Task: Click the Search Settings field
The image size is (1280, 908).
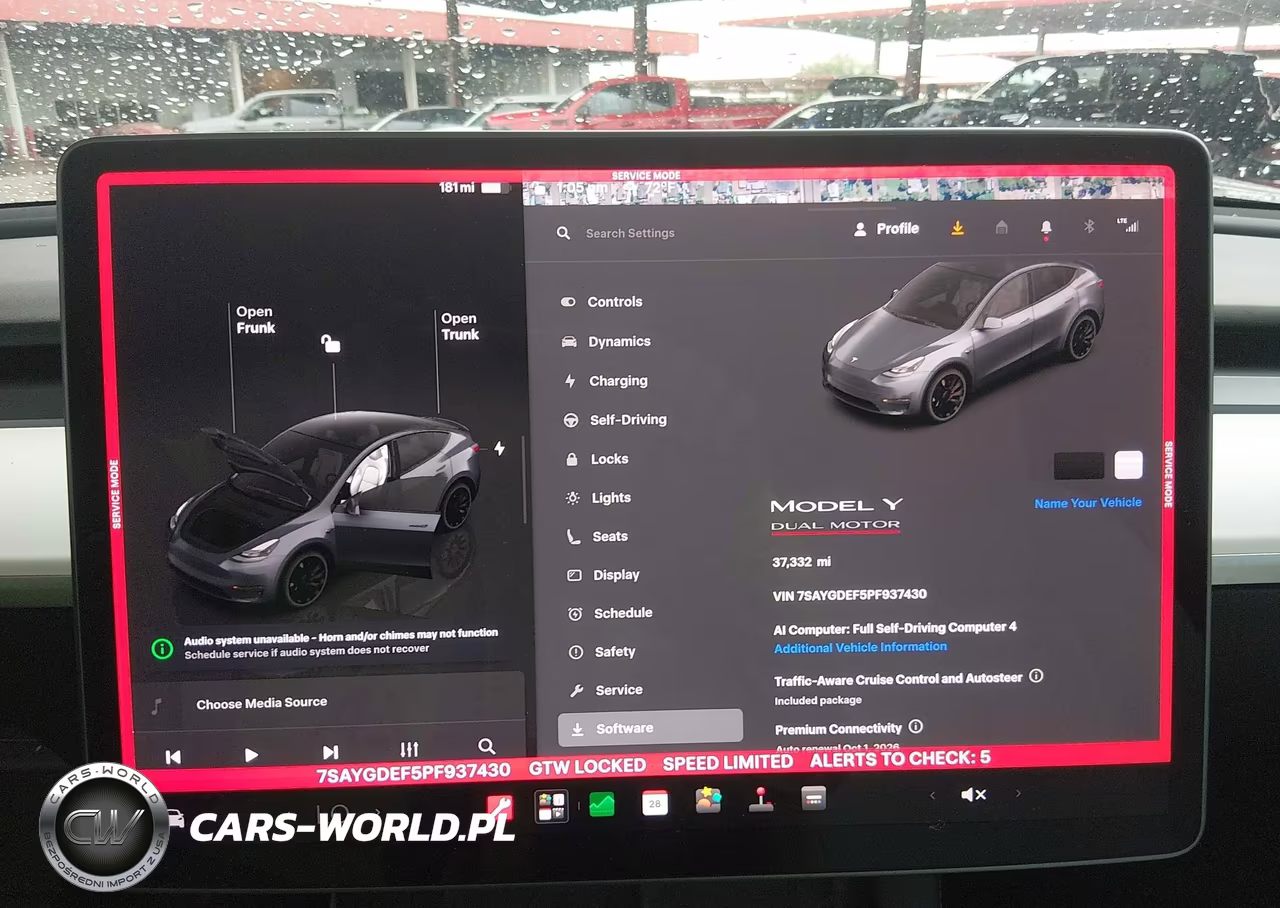Action: pos(630,233)
